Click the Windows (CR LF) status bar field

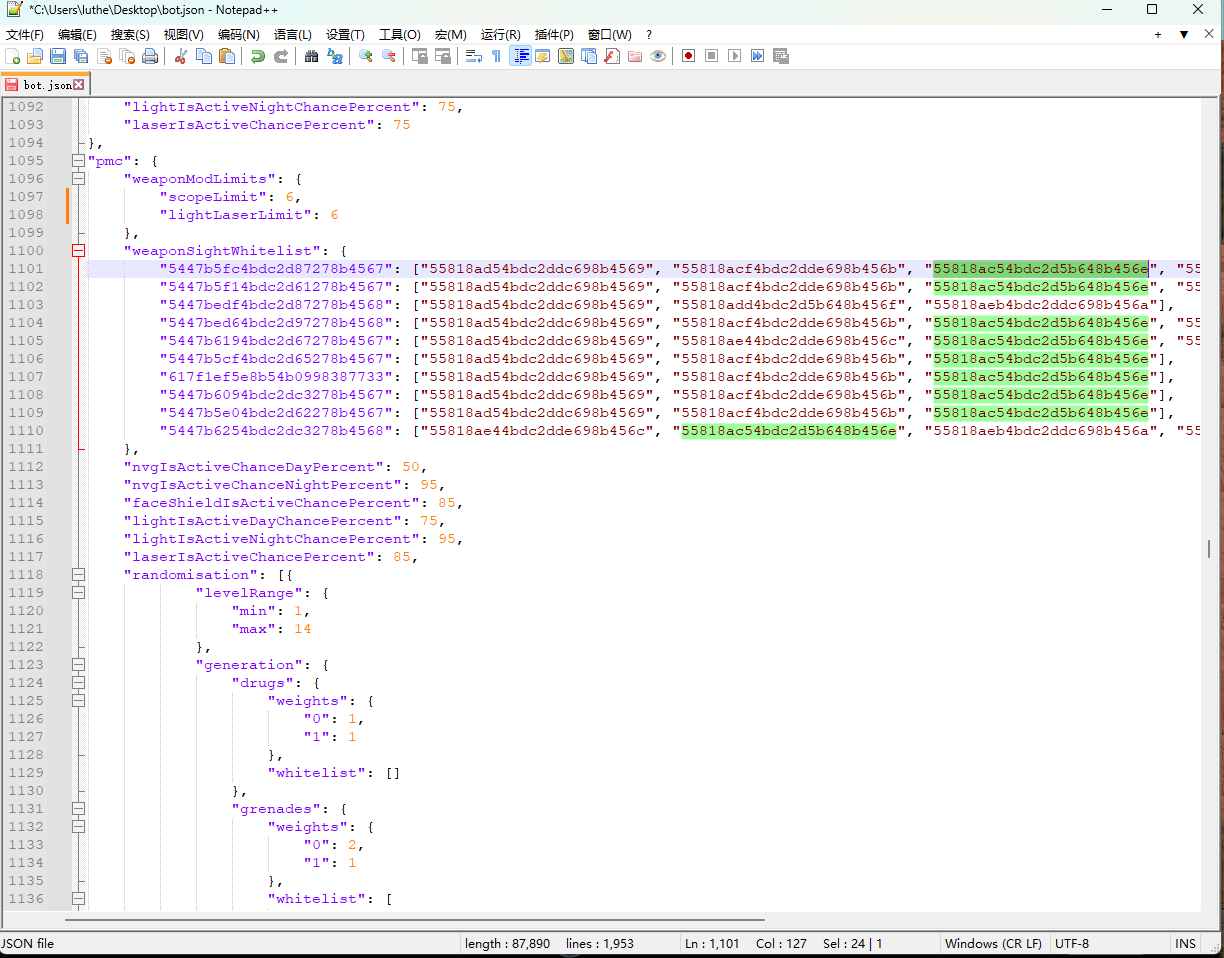992,943
